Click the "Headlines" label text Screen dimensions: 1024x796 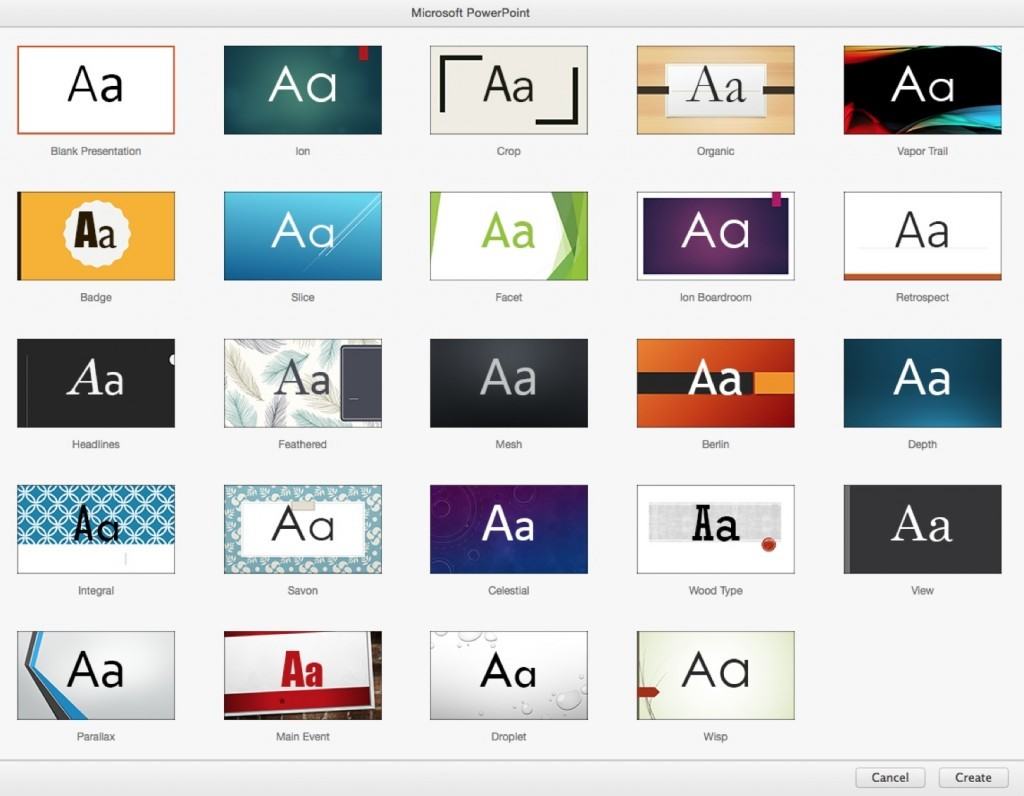click(x=96, y=444)
